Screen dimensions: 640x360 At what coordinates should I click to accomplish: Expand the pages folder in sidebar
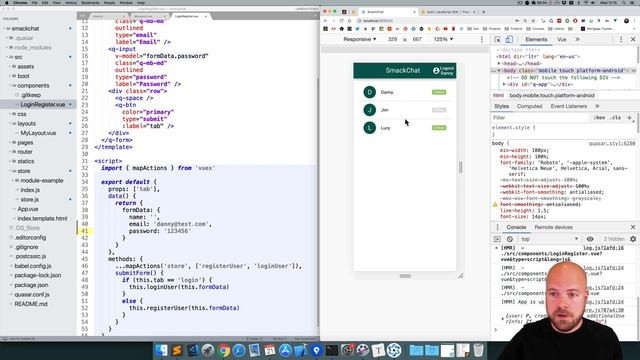[x=10, y=142]
